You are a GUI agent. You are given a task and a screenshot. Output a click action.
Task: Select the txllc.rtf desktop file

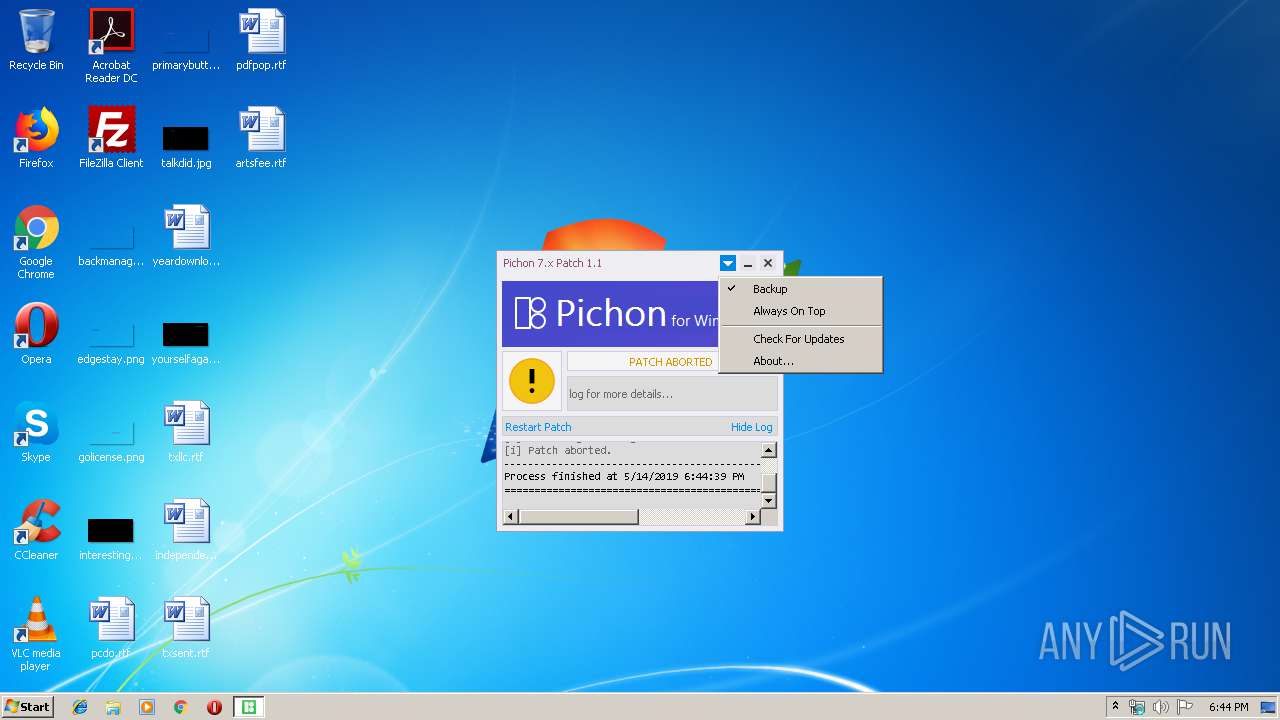186,433
